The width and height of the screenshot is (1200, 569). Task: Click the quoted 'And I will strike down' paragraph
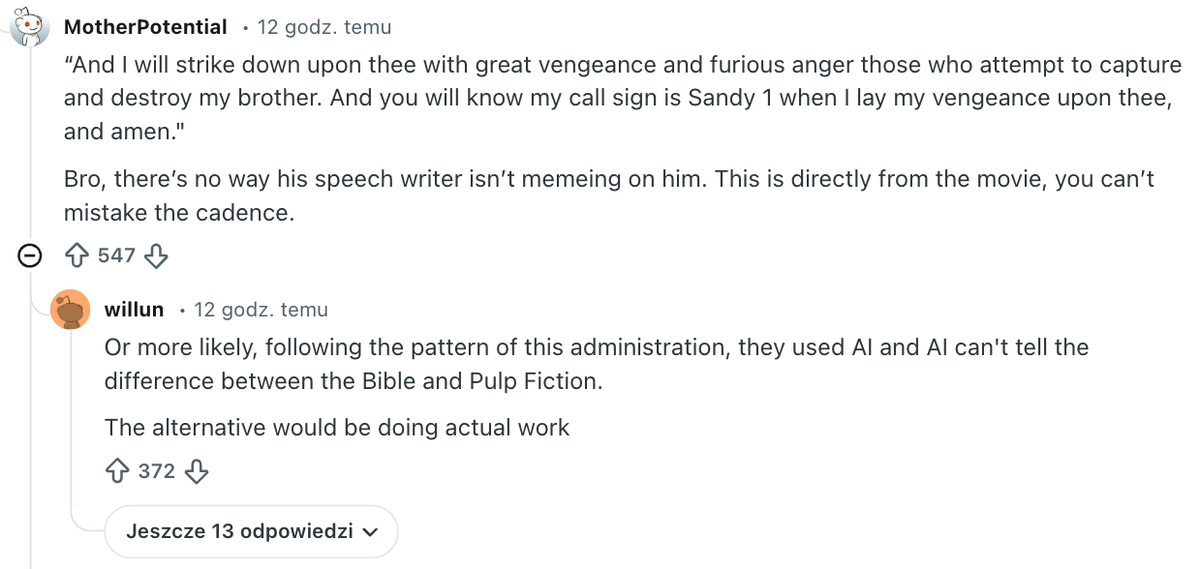click(600, 98)
